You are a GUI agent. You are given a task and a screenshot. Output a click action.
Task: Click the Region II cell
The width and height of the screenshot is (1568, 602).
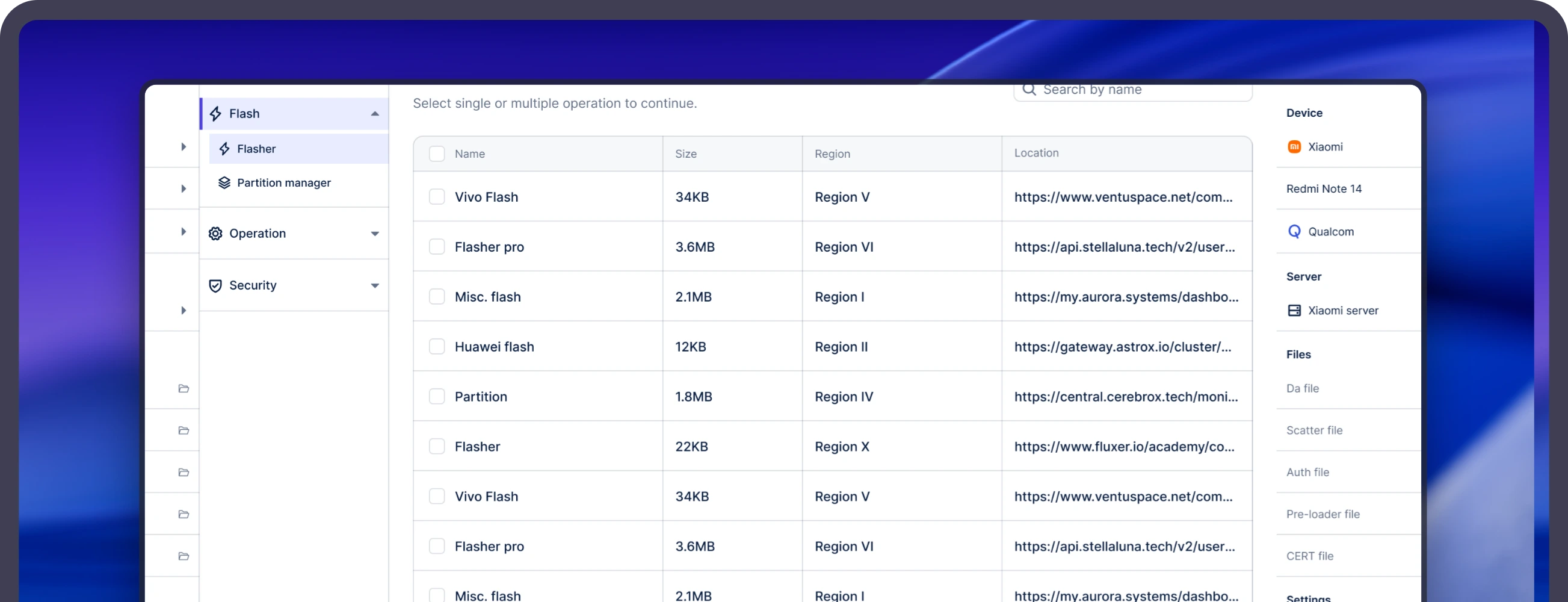click(x=841, y=347)
